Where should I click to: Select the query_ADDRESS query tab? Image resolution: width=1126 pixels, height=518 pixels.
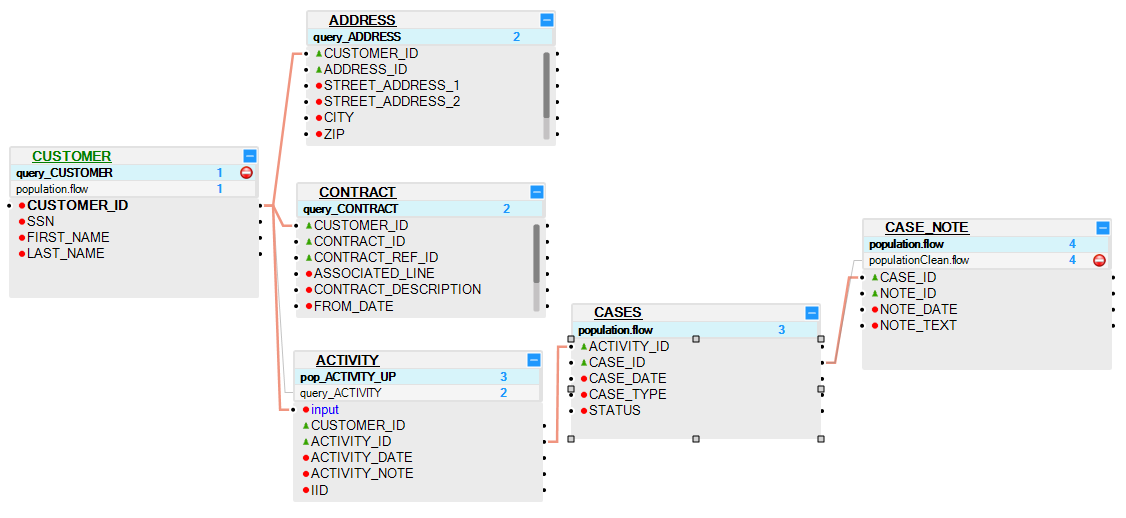[357, 37]
